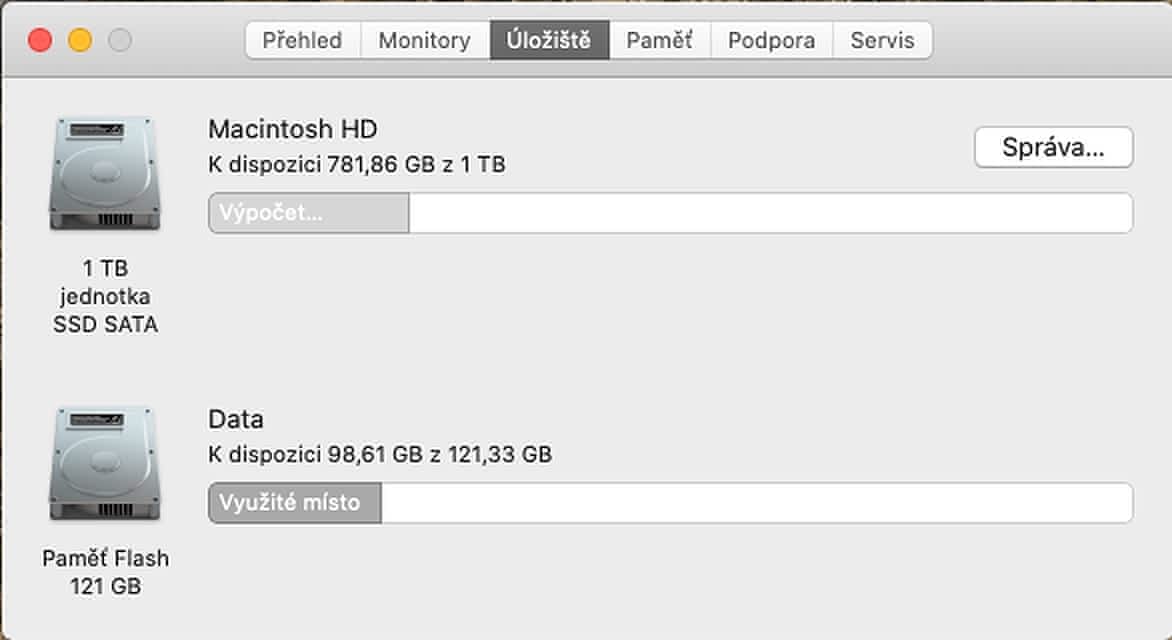Show the Podpora tab
This screenshot has width=1172, height=640.
pos(771,41)
